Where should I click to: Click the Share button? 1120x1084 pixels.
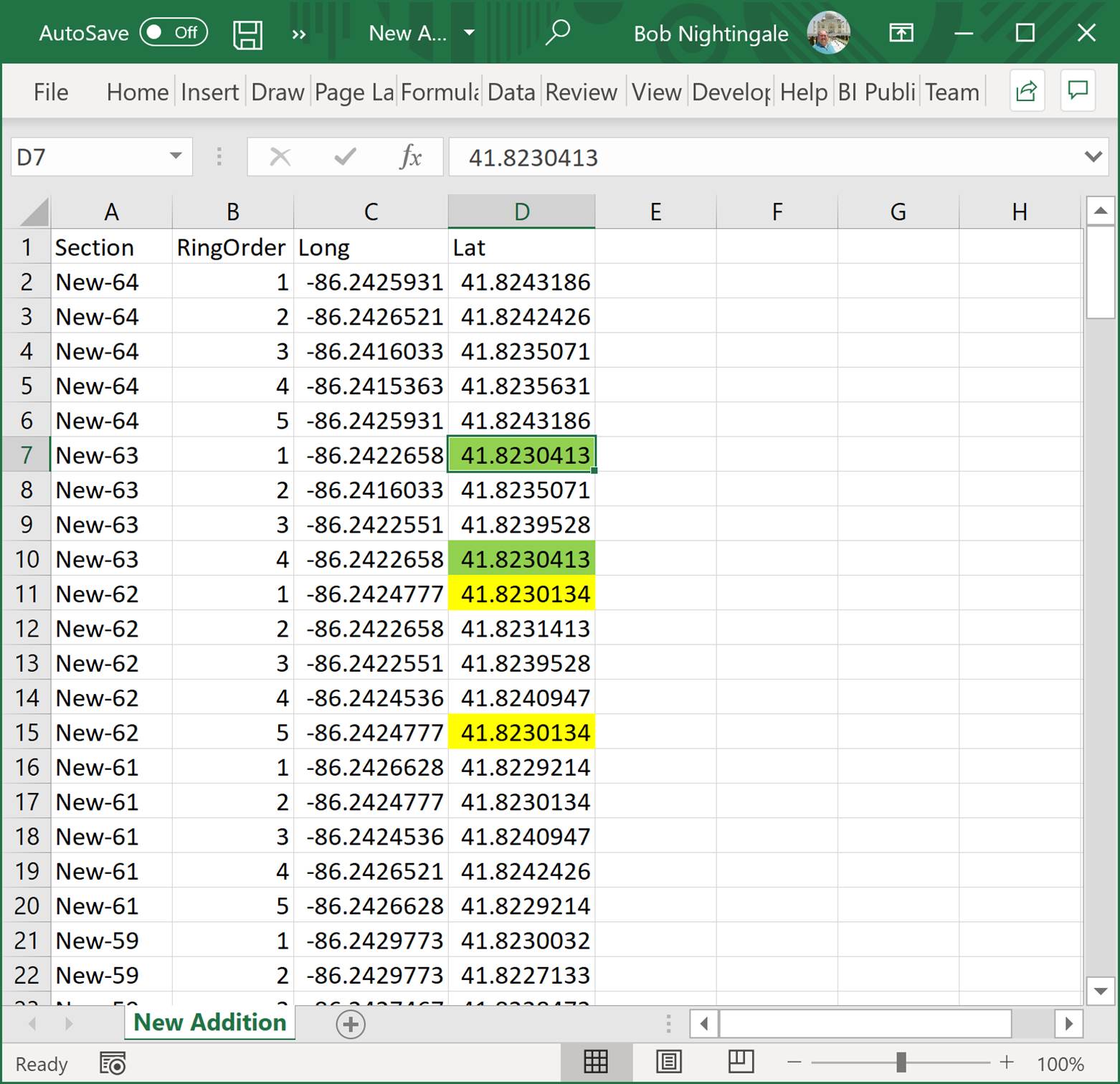[x=1027, y=91]
